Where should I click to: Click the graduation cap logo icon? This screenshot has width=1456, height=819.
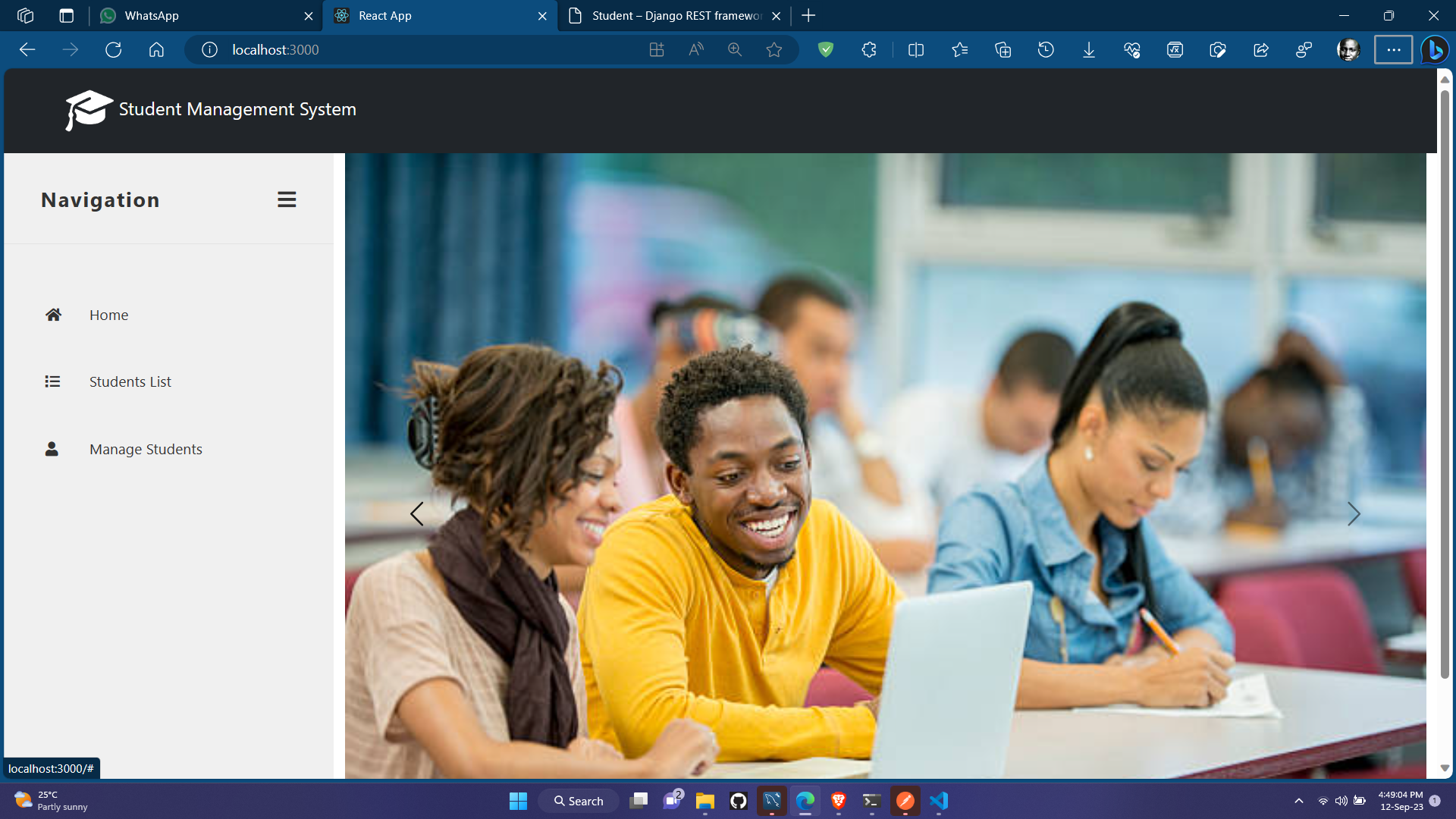[88, 110]
